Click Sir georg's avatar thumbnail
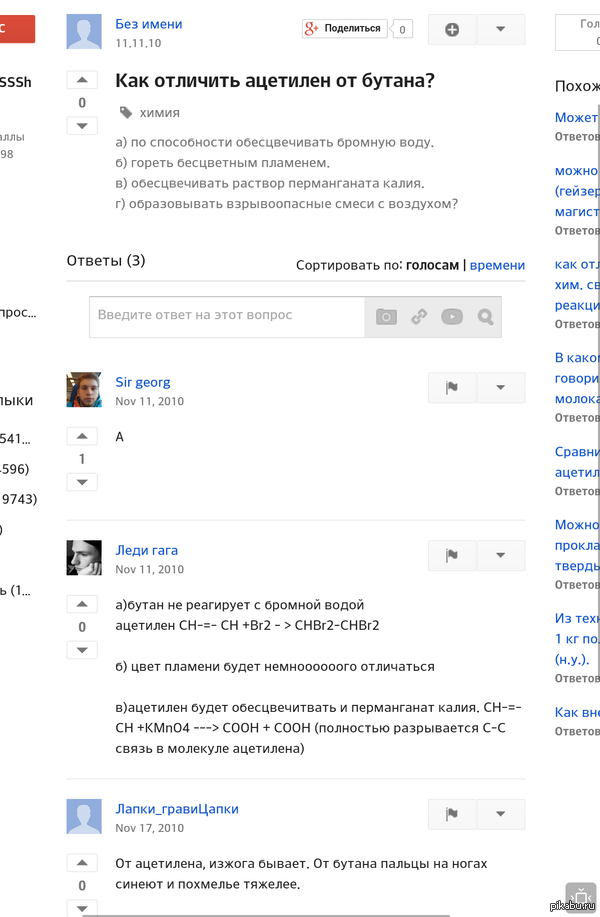The width and height of the screenshot is (600, 917). click(84, 390)
